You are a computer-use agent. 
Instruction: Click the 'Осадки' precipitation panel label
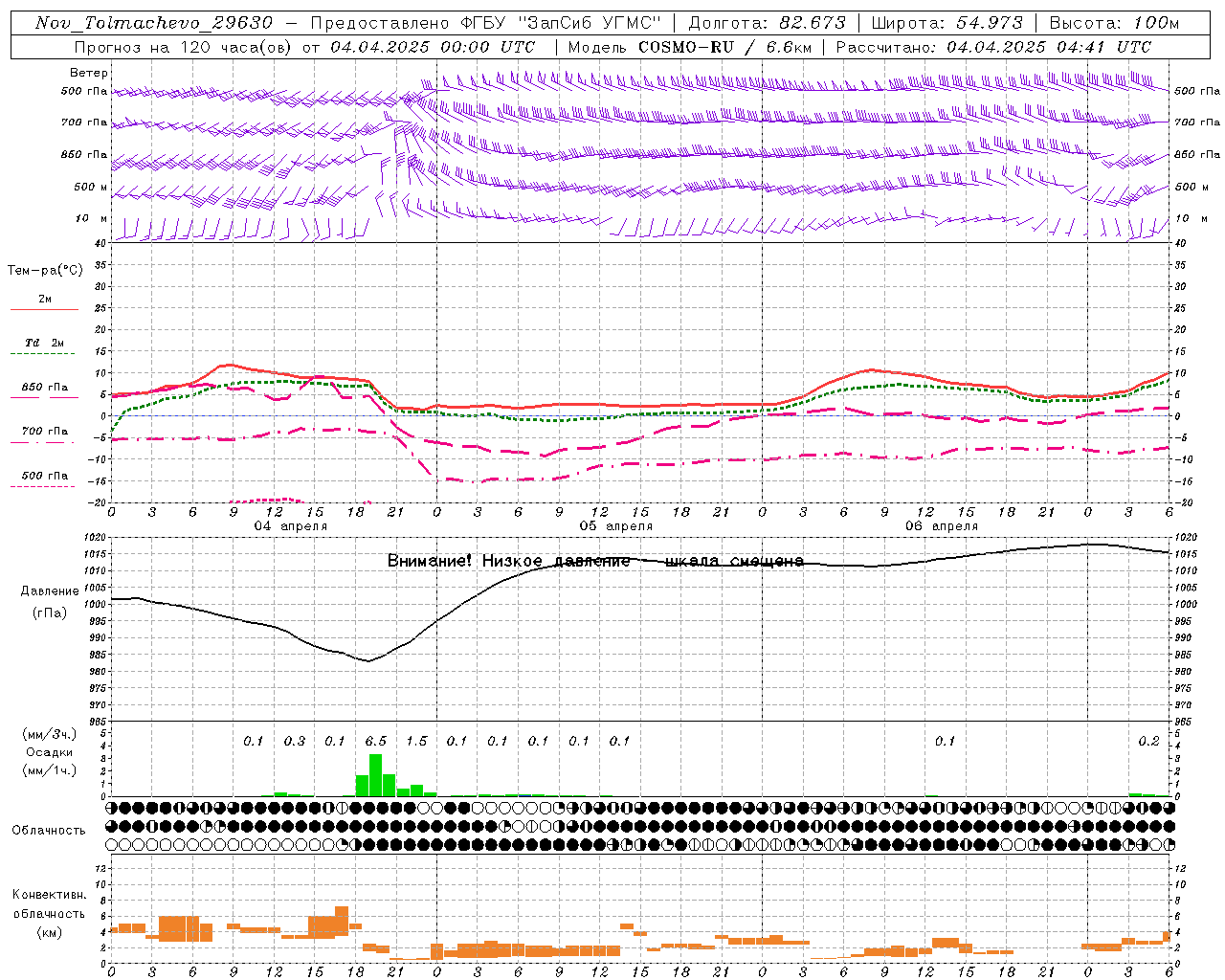point(49,752)
